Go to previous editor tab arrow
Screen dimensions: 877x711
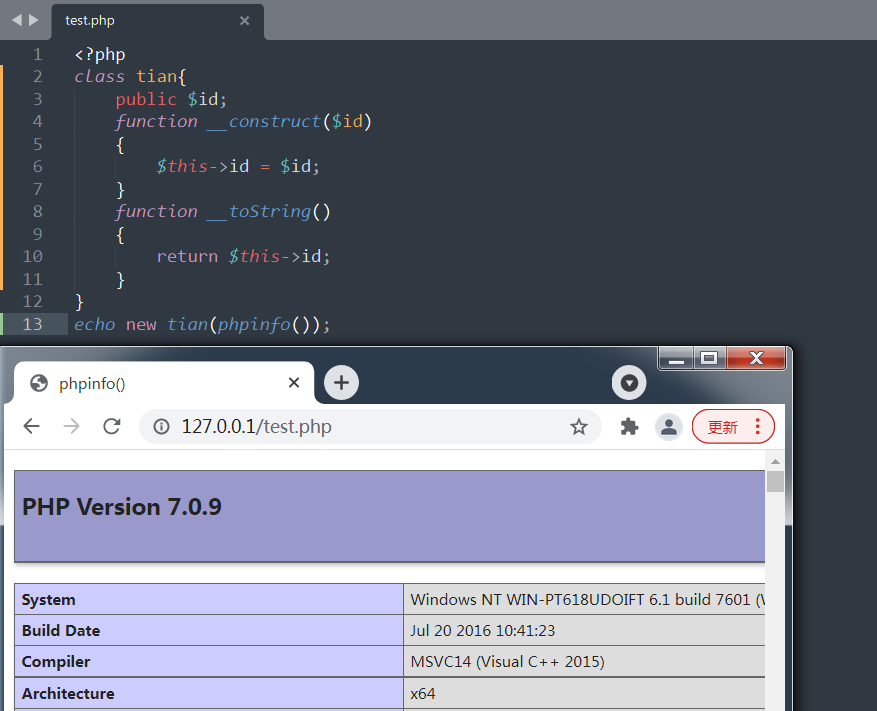[16, 20]
